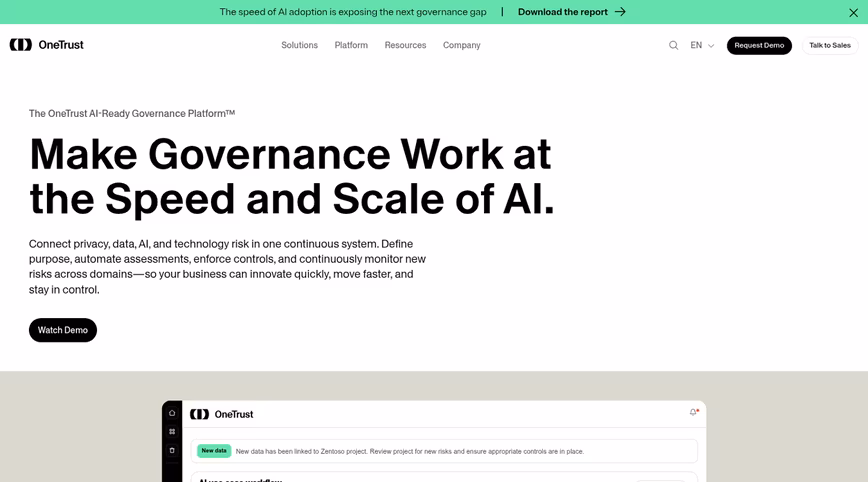Click the home icon in demo sidebar

pyautogui.click(x=172, y=413)
